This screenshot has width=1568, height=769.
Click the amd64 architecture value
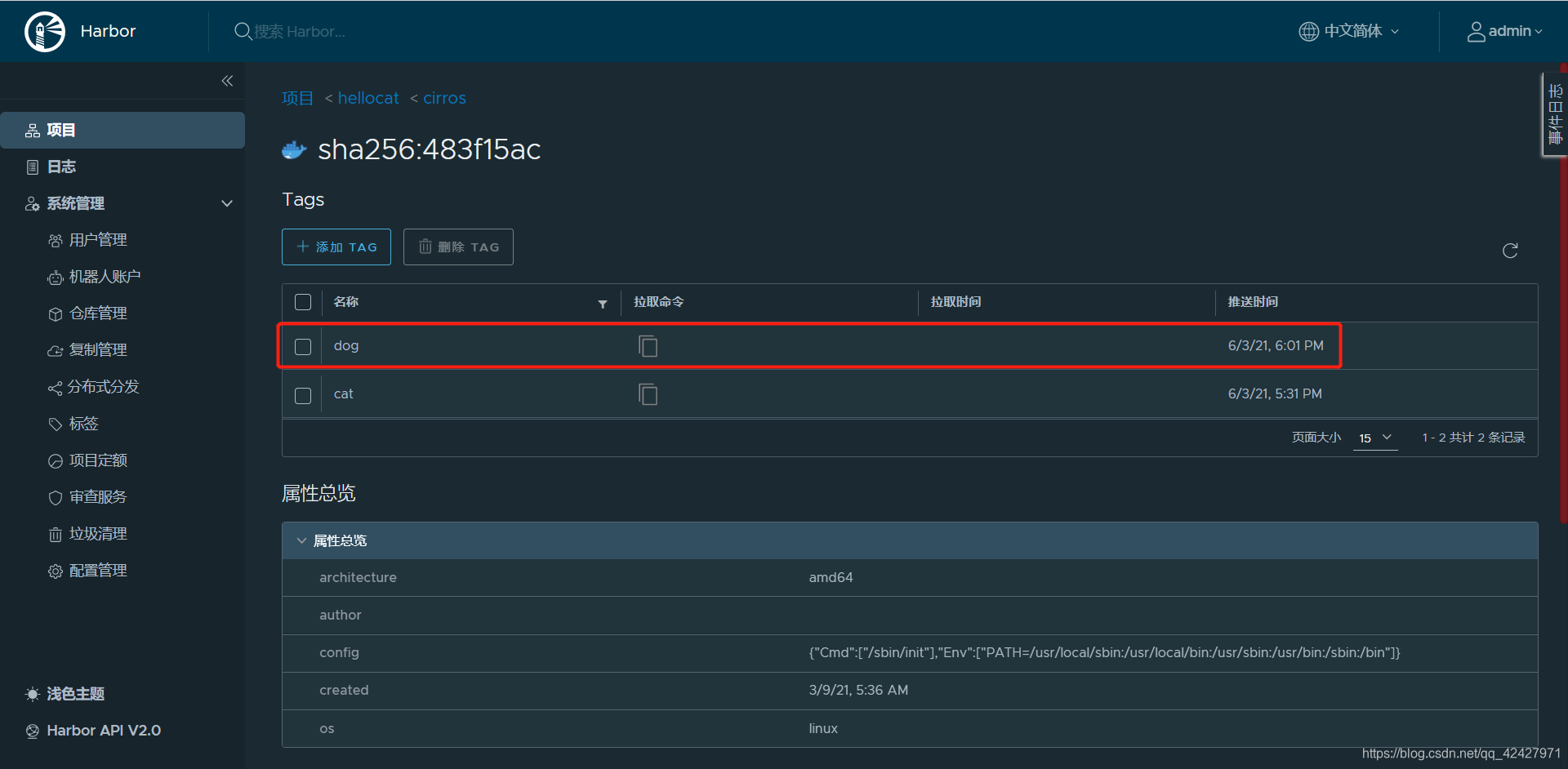831,578
